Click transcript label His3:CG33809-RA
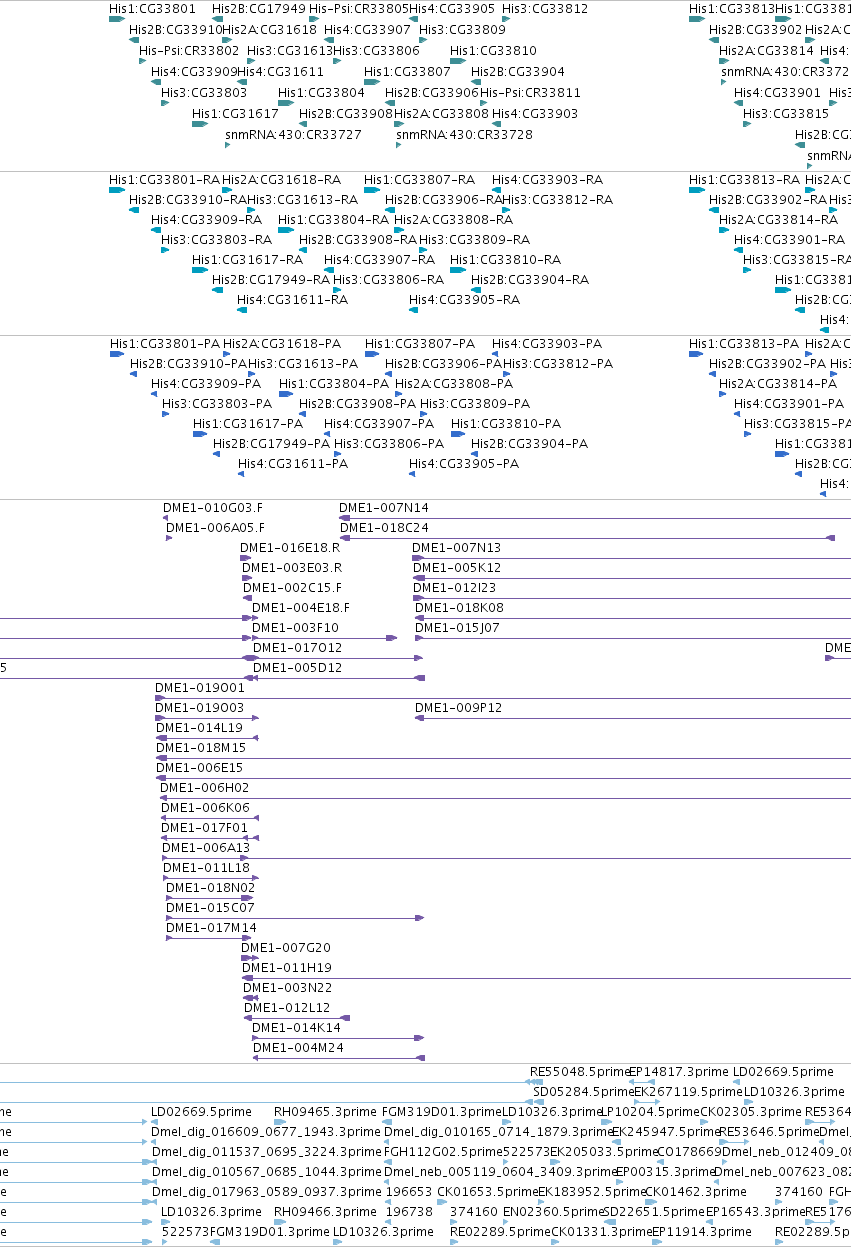This screenshot has width=851, height=1247. coord(474,240)
